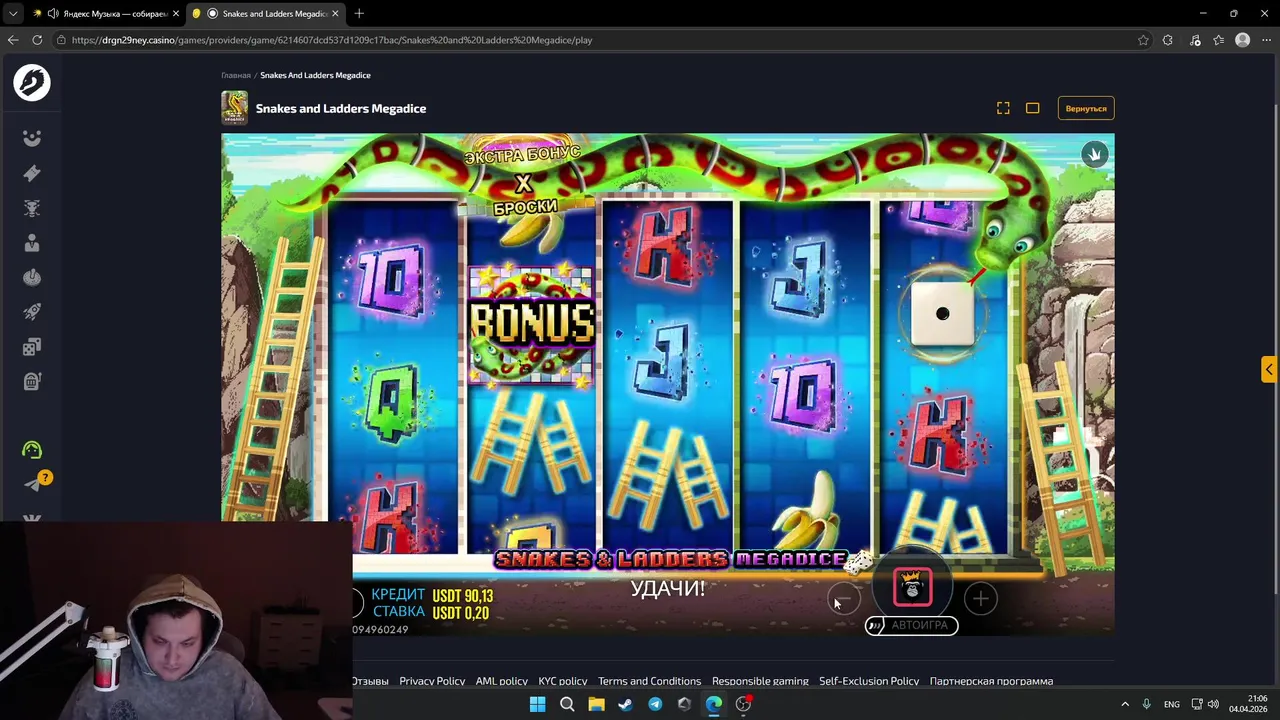1280x720 pixels.
Task: Open Responsible gaming link
Action: [x=760, y=681]
